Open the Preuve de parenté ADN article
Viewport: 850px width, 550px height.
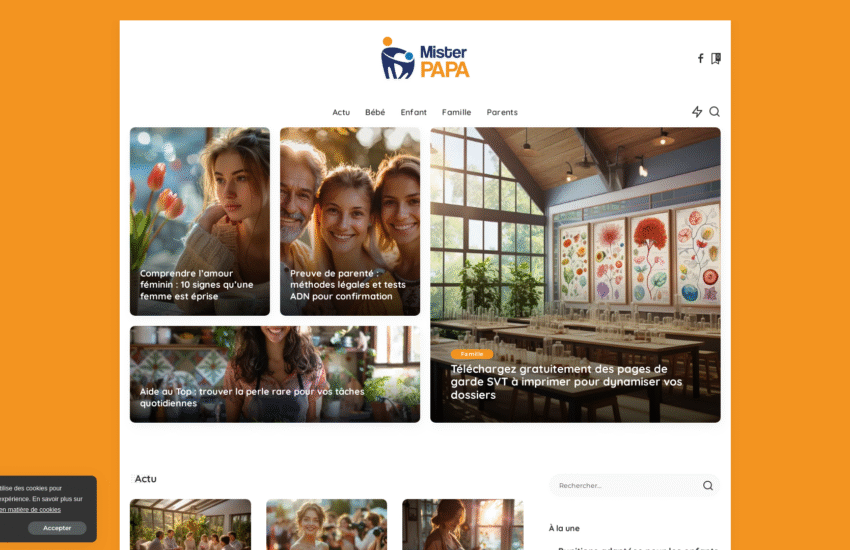(348, 285)
